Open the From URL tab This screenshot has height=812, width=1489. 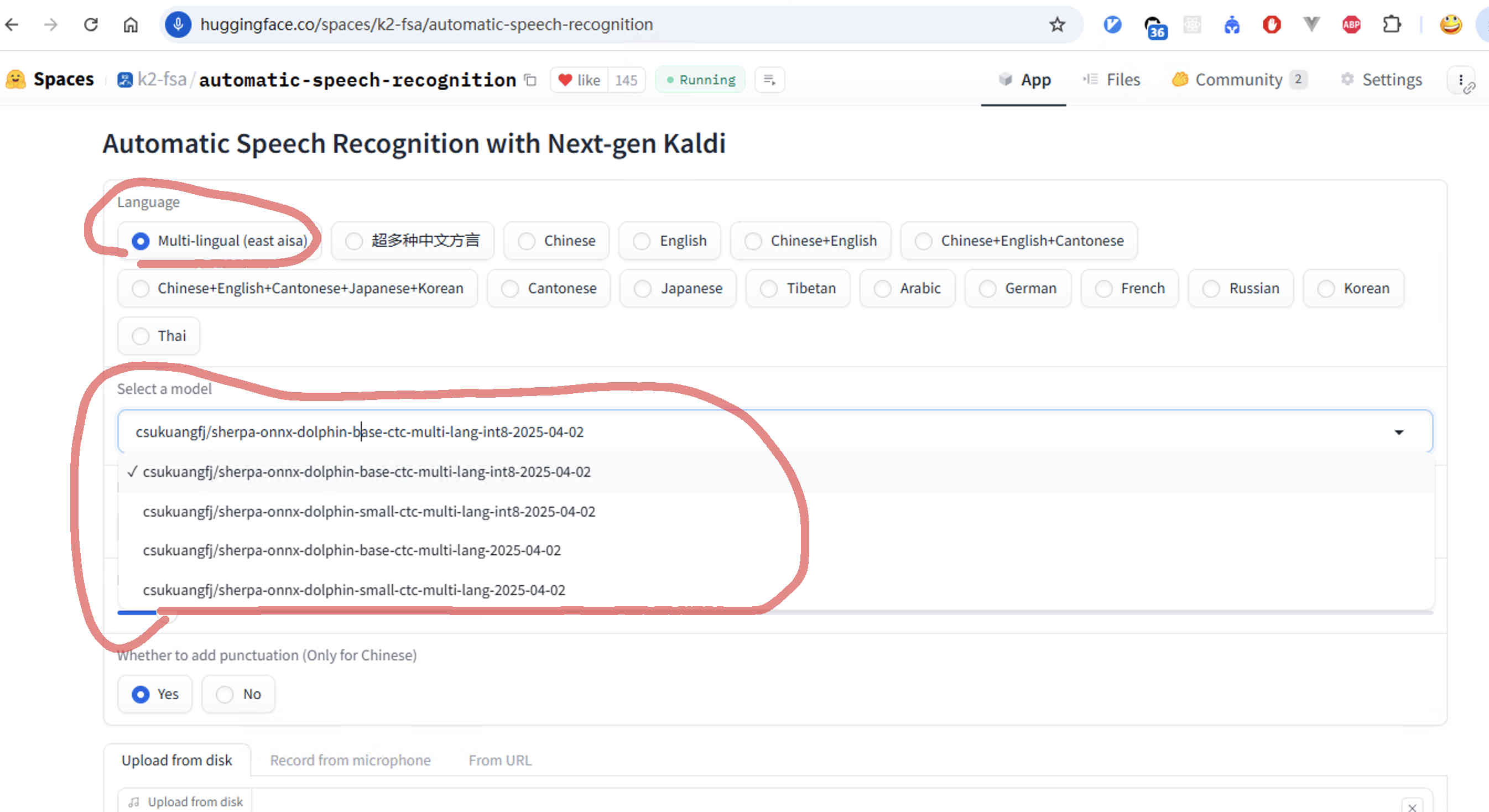coord(500,760)
